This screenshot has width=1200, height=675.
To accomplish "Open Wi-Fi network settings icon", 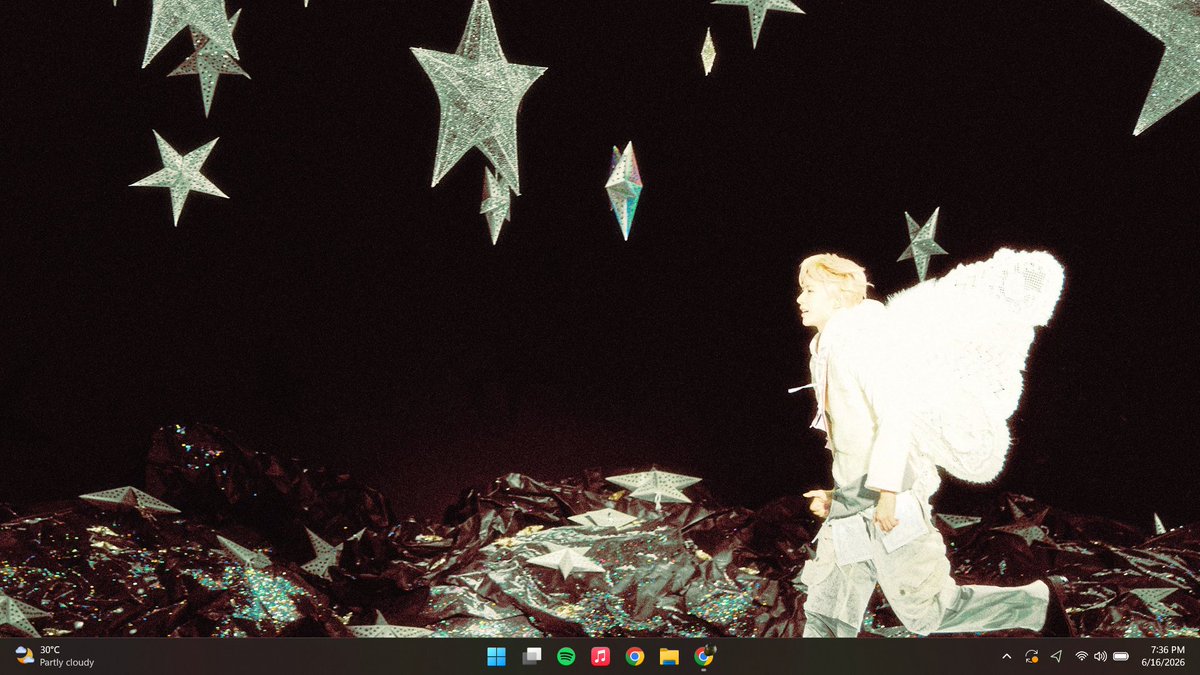I will pos(1081,656).
